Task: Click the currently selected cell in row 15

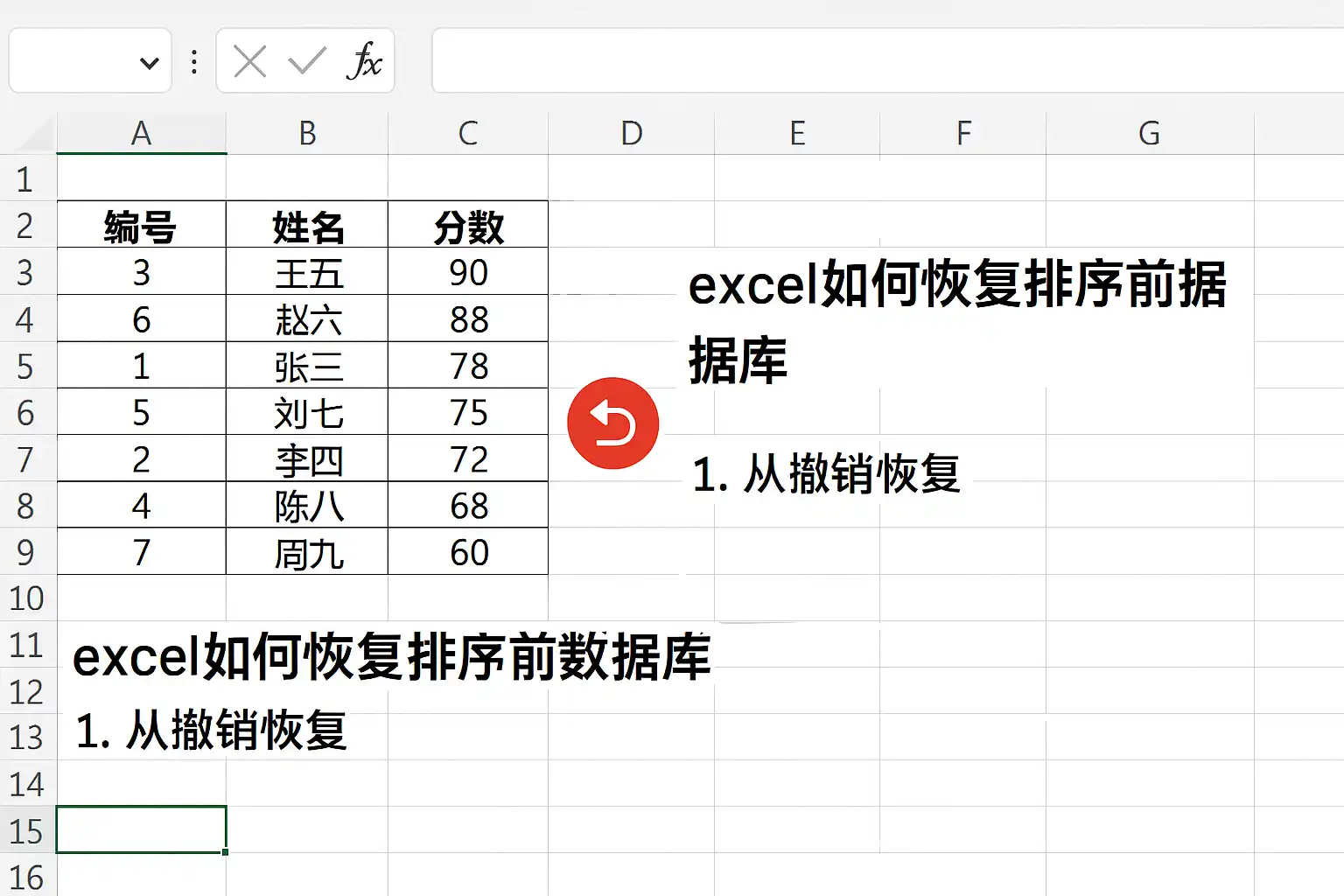Action: click(141, 831)
